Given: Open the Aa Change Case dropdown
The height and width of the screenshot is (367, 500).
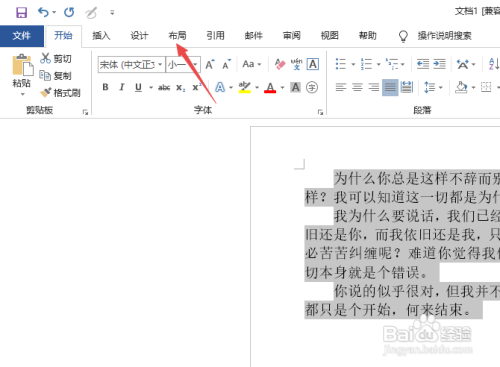Looking at the screenshot, I should pyautogui.click(x=252, y=64).
